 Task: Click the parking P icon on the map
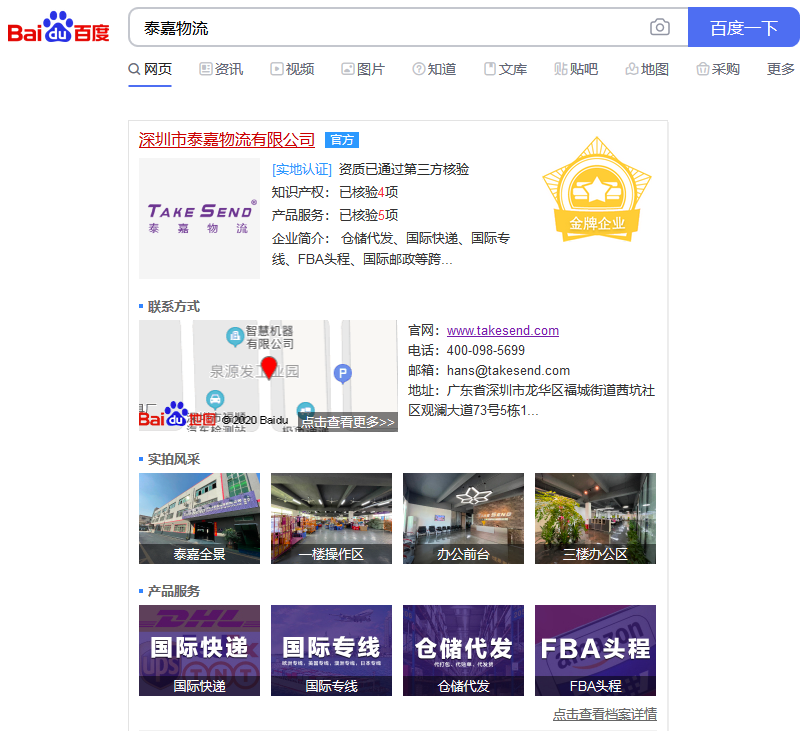coord(343,373)
